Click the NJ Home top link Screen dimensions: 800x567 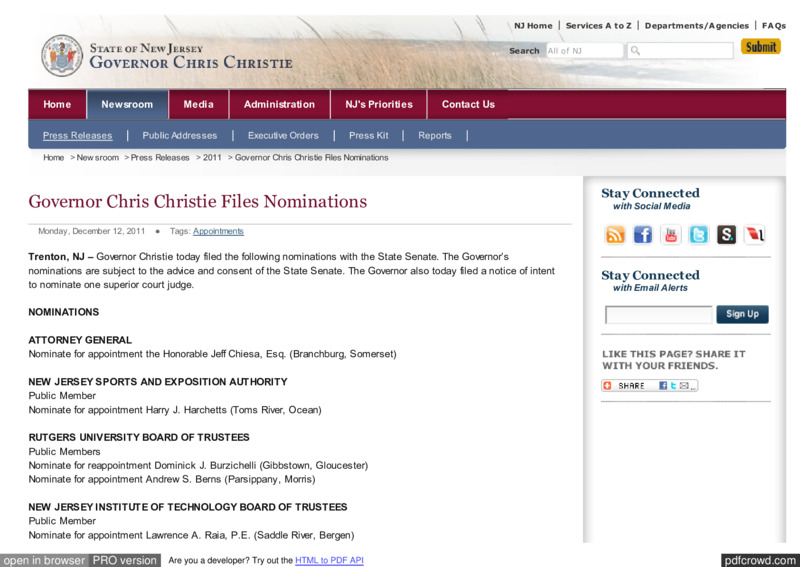pyautogui.click(x=533, y=26)
